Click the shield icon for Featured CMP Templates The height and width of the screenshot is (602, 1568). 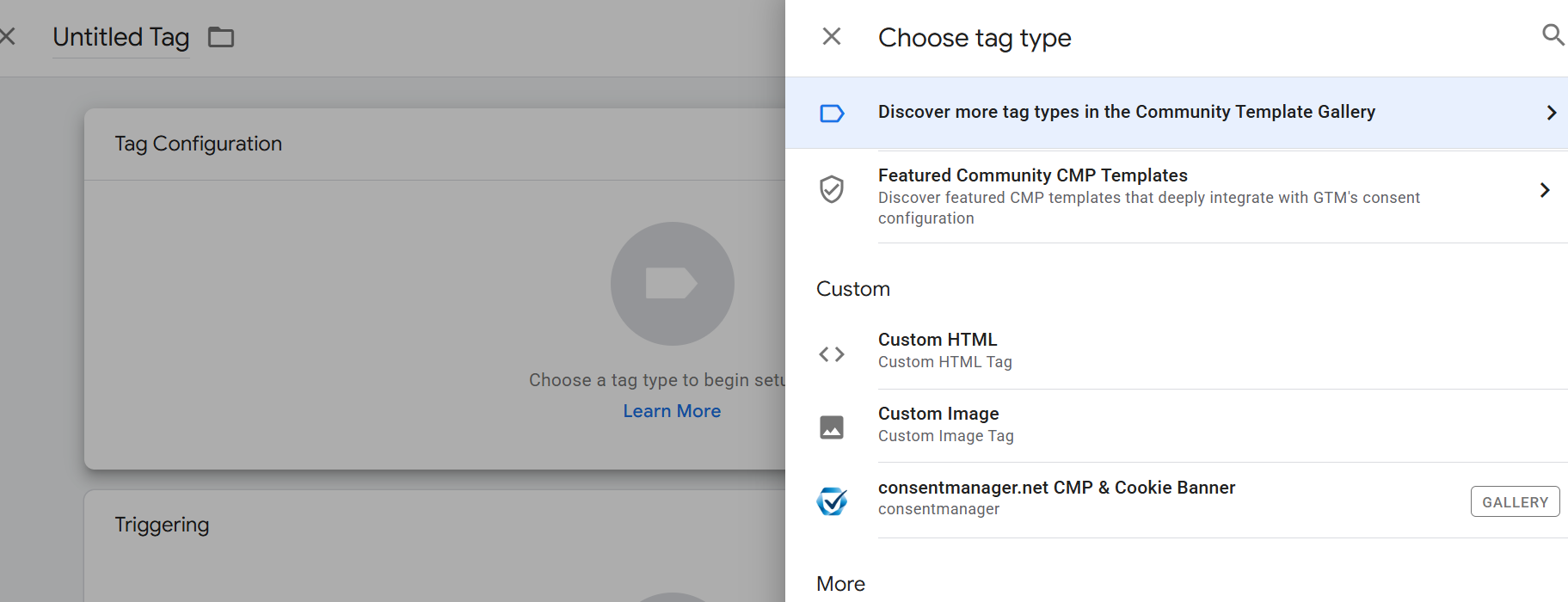click(832, 189)
